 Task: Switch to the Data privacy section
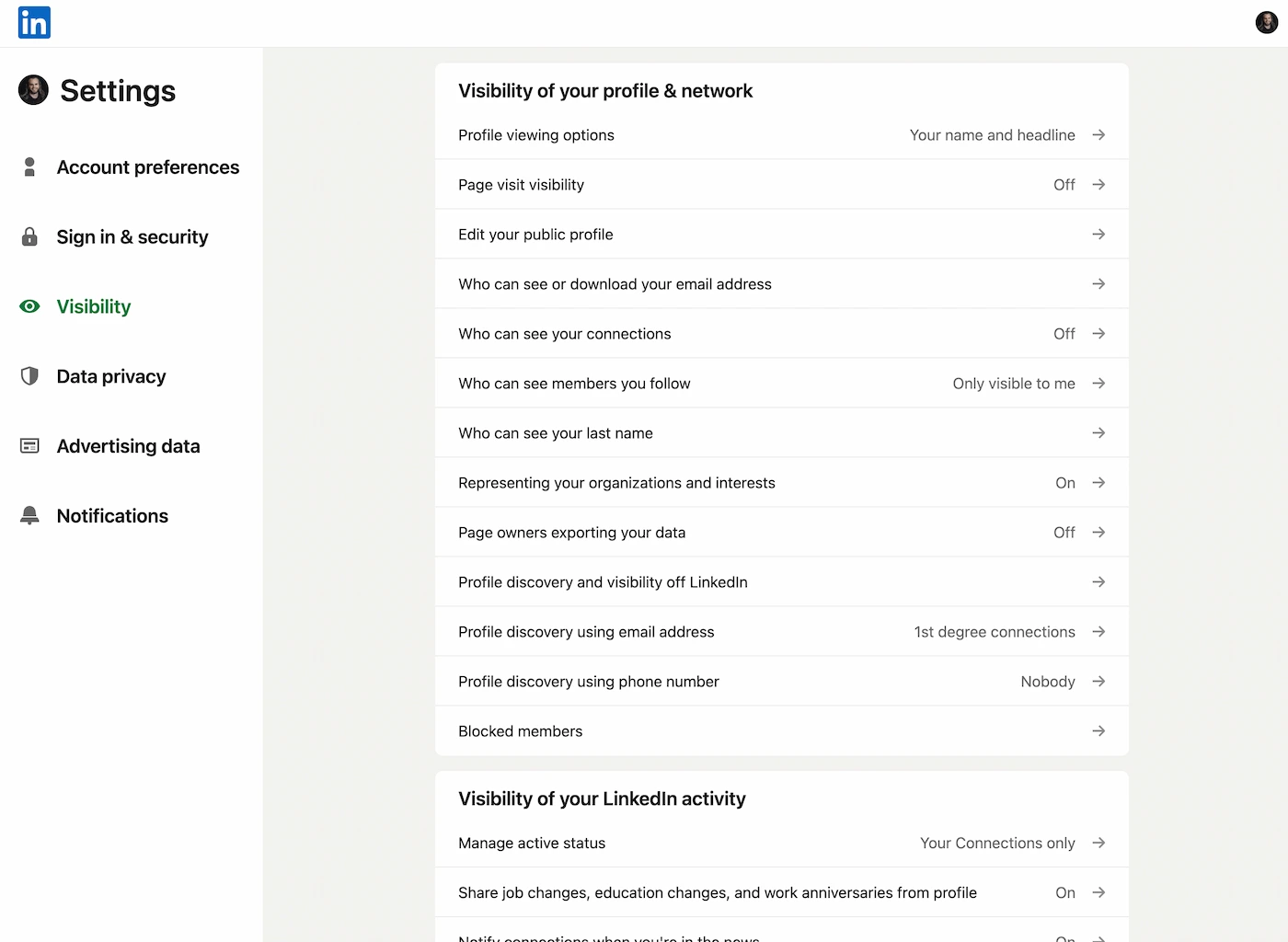click(x=110, y=376)
